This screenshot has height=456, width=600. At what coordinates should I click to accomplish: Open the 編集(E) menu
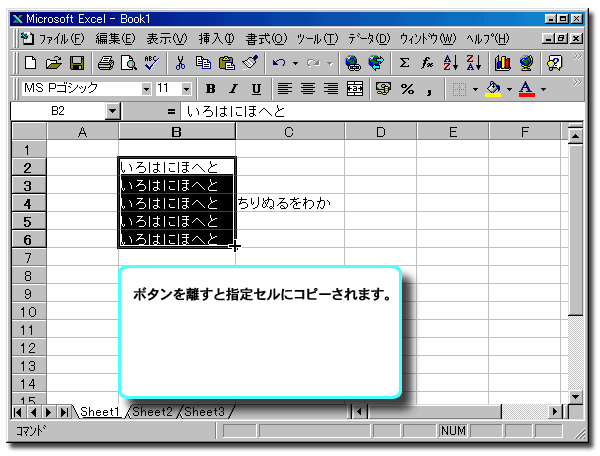click(115, 39)
